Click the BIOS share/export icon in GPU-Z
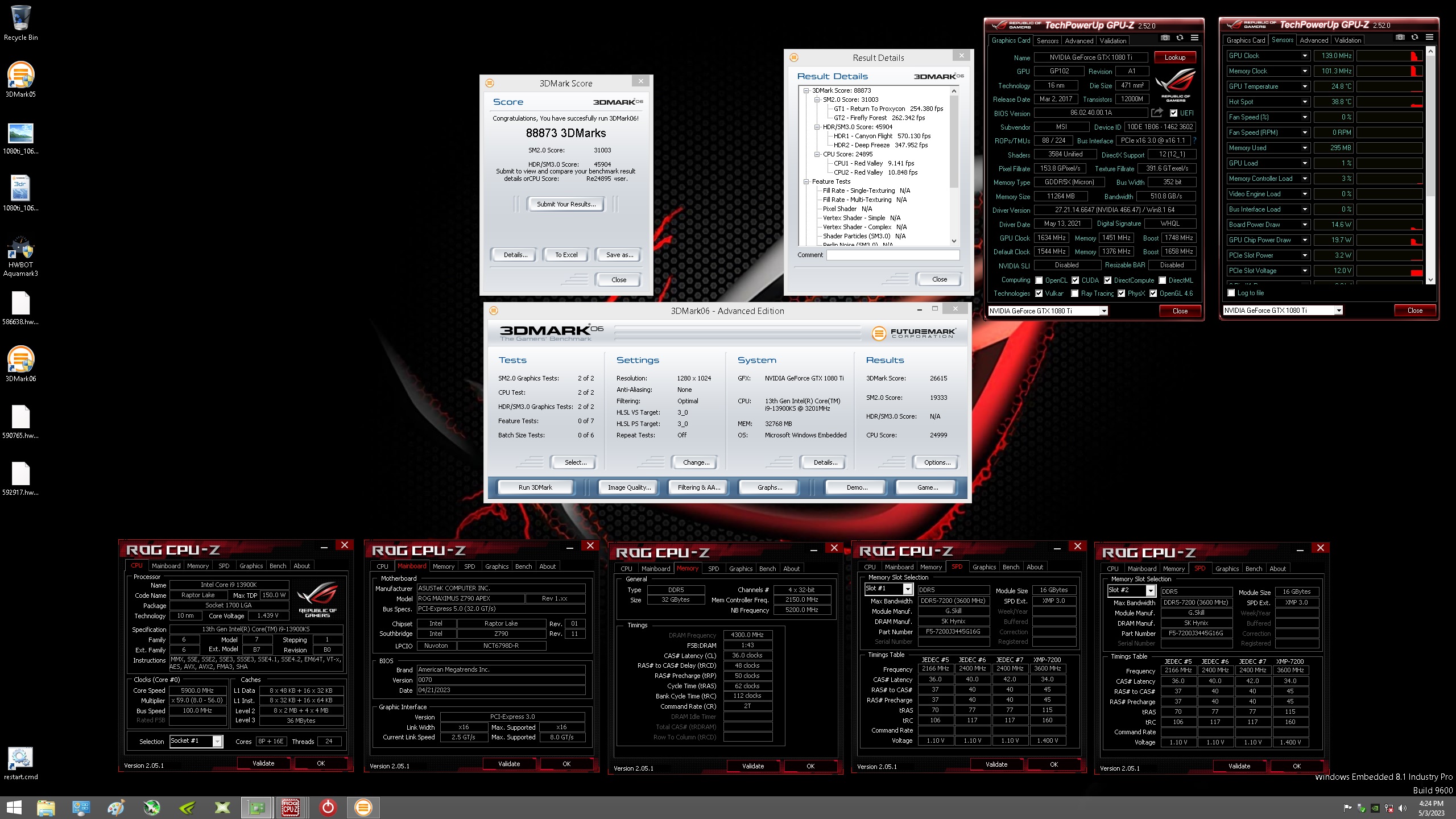 click(x=1157, y=113)
